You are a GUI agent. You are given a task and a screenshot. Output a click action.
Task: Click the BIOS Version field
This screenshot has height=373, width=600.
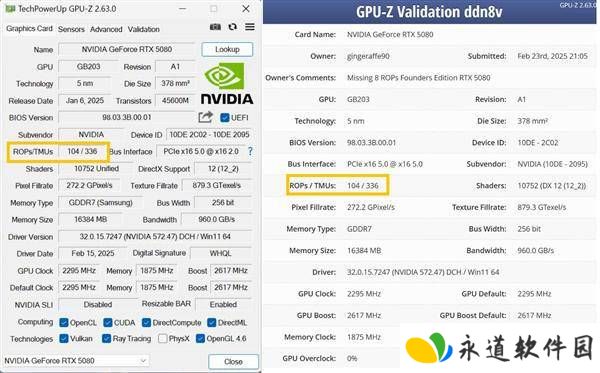click(127, 117)
